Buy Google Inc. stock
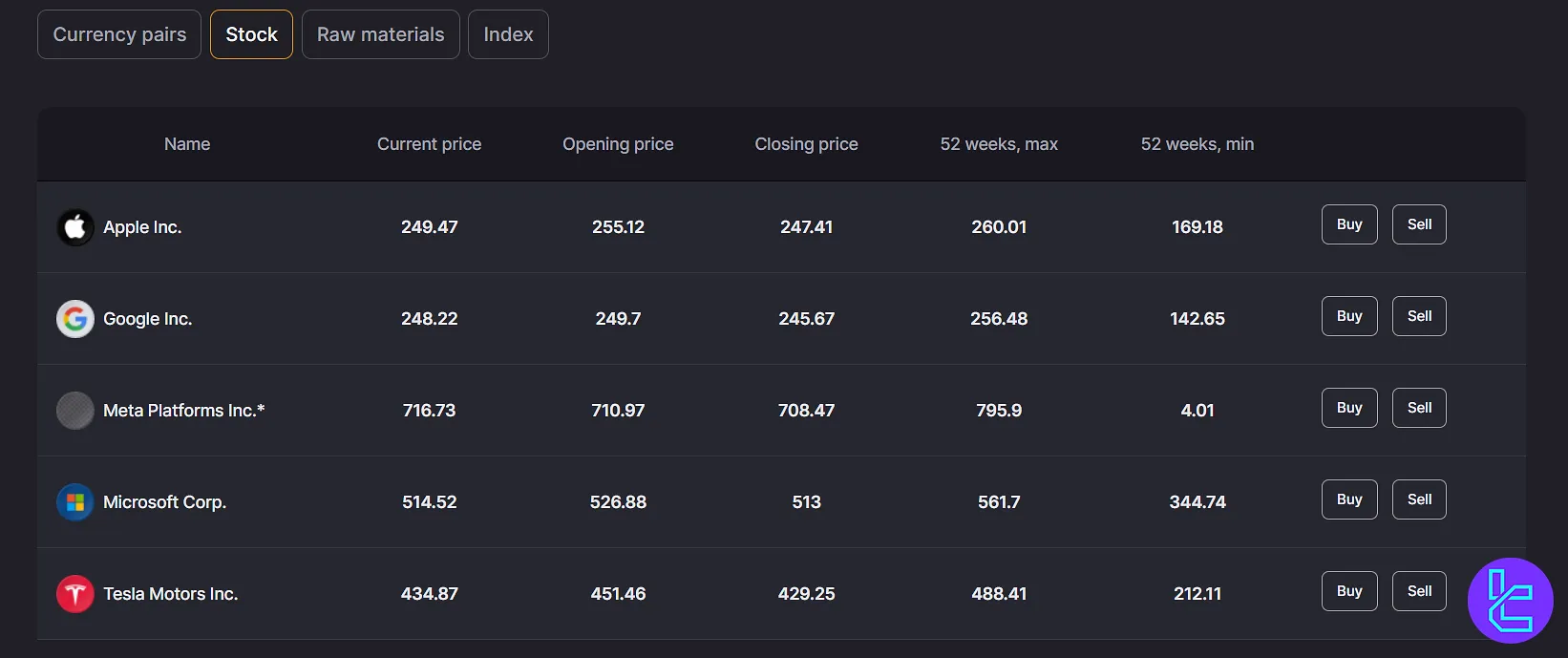The height and width of the screenshot is (658, 1568). tap(1349, 316)
